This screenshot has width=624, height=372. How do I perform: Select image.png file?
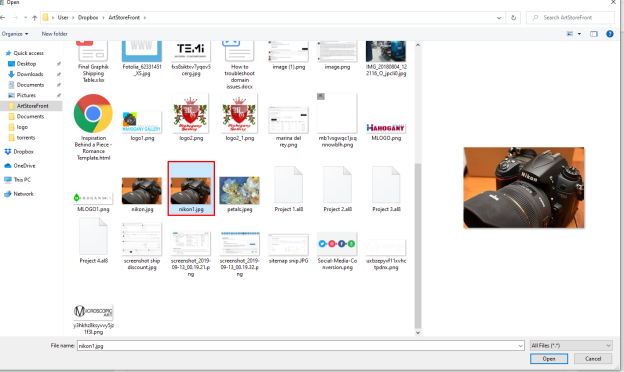point(337,56)
